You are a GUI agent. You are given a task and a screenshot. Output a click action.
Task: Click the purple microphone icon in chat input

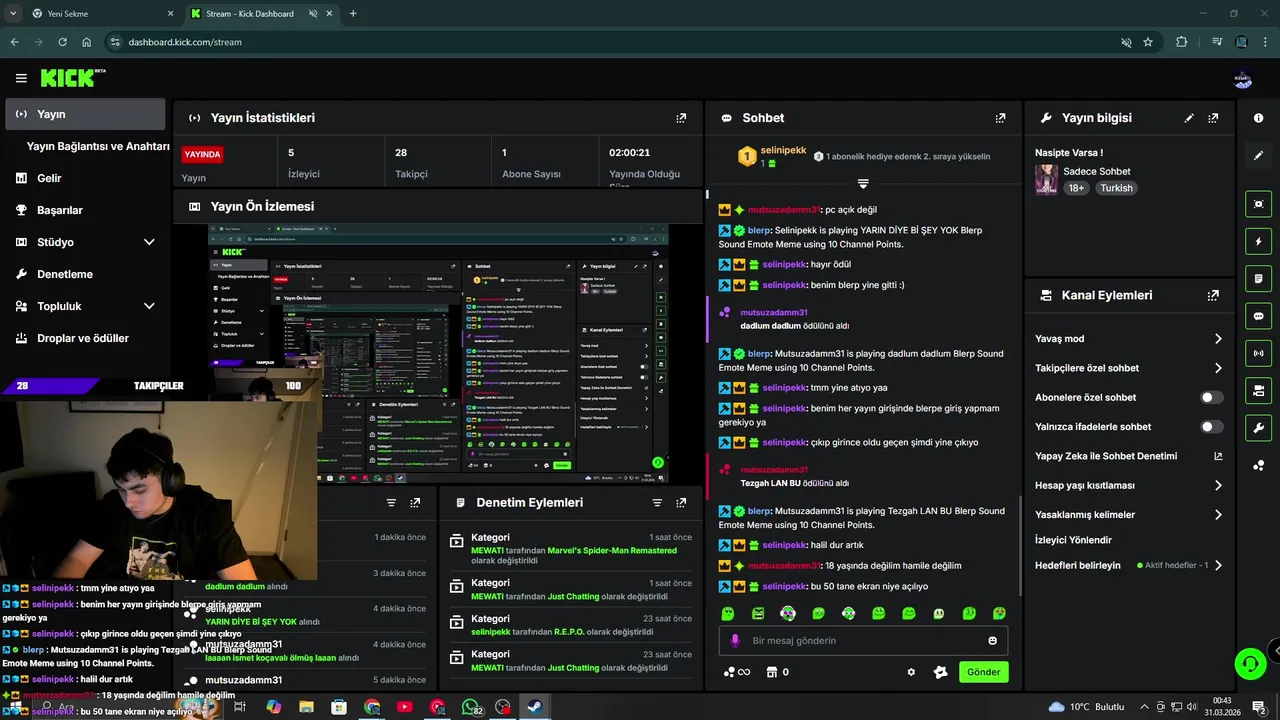(735, 641)
